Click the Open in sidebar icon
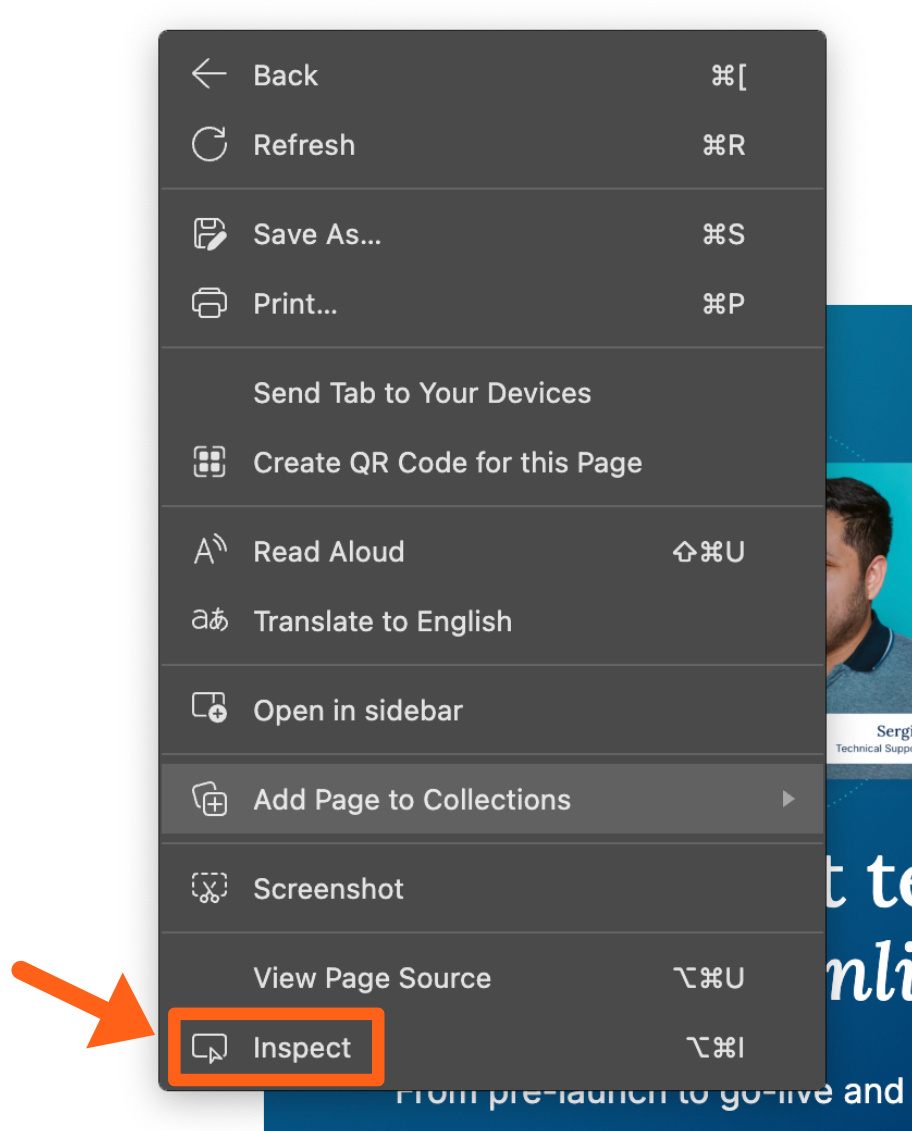The width and height of the screenshot is (912, 1131). [209, 709]
